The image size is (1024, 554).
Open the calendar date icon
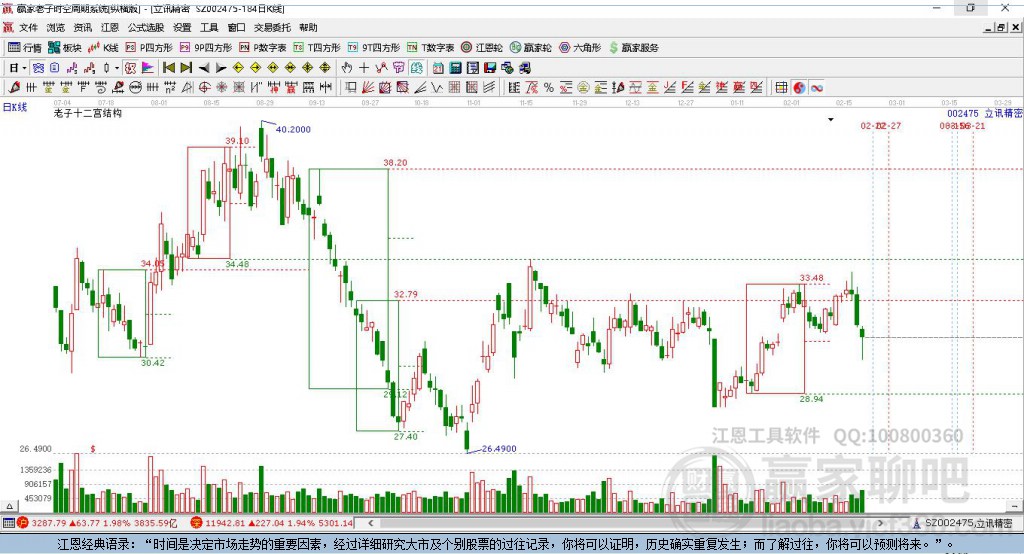(x=438, y=68)
